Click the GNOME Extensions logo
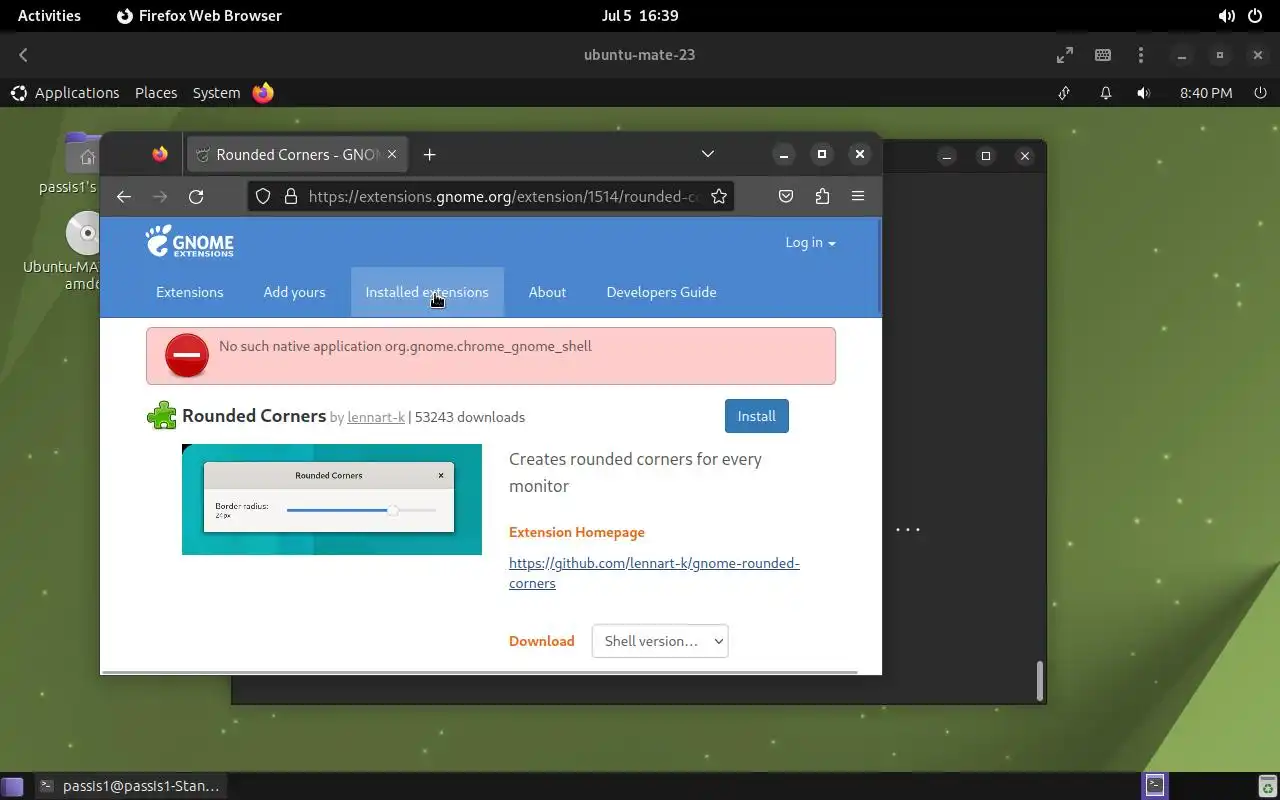The height and width of the screenshot is (800, 1280). click(190, 242)
